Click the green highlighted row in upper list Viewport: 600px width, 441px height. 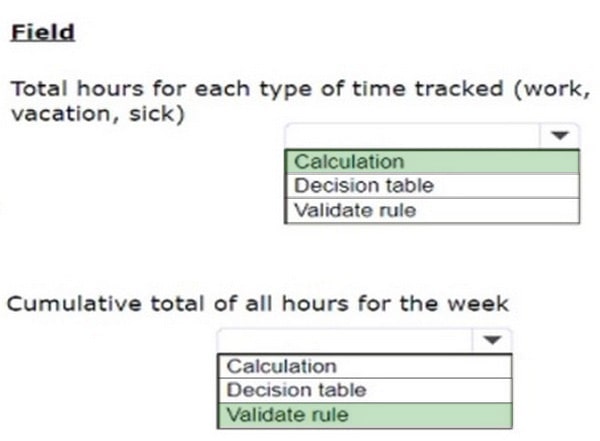(x=432, y=162)
